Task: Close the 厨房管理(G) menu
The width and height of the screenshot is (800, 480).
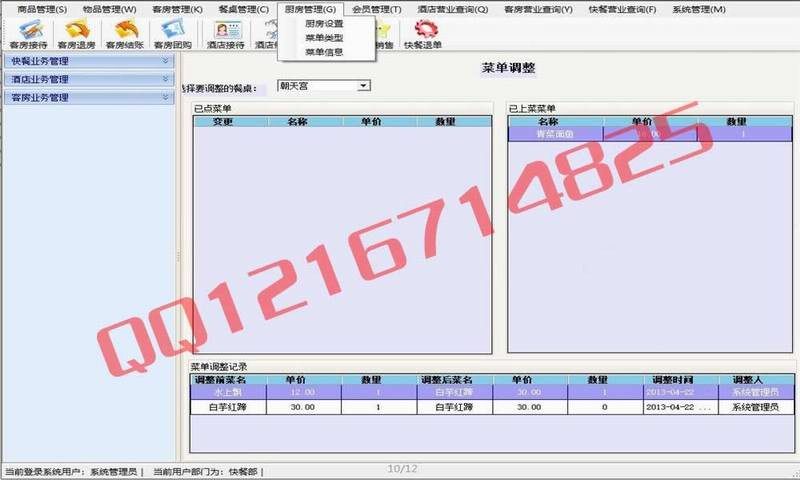Action: click(x=310, y=9)
